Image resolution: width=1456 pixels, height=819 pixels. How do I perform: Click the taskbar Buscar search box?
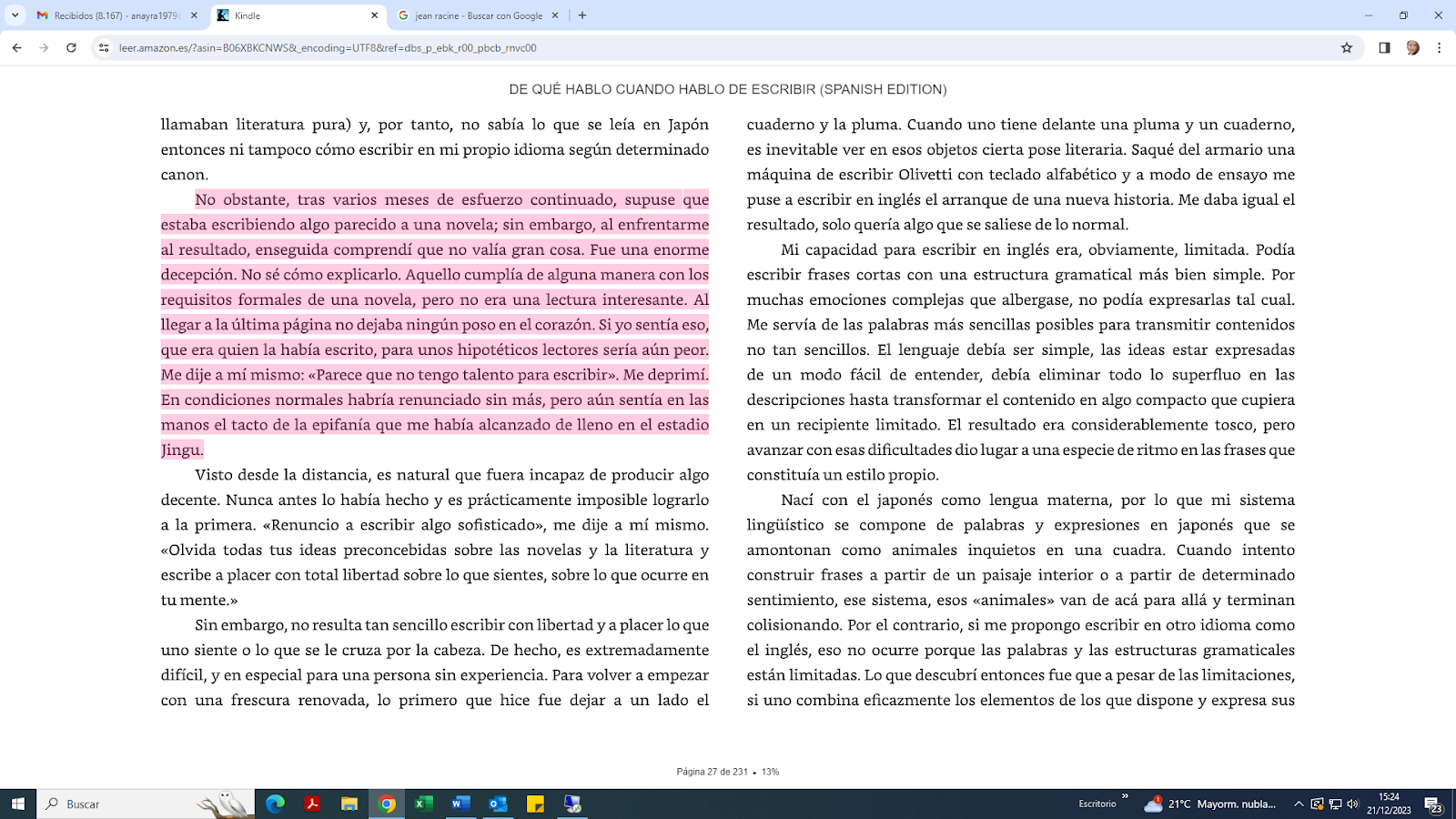[x=146, y=804]
